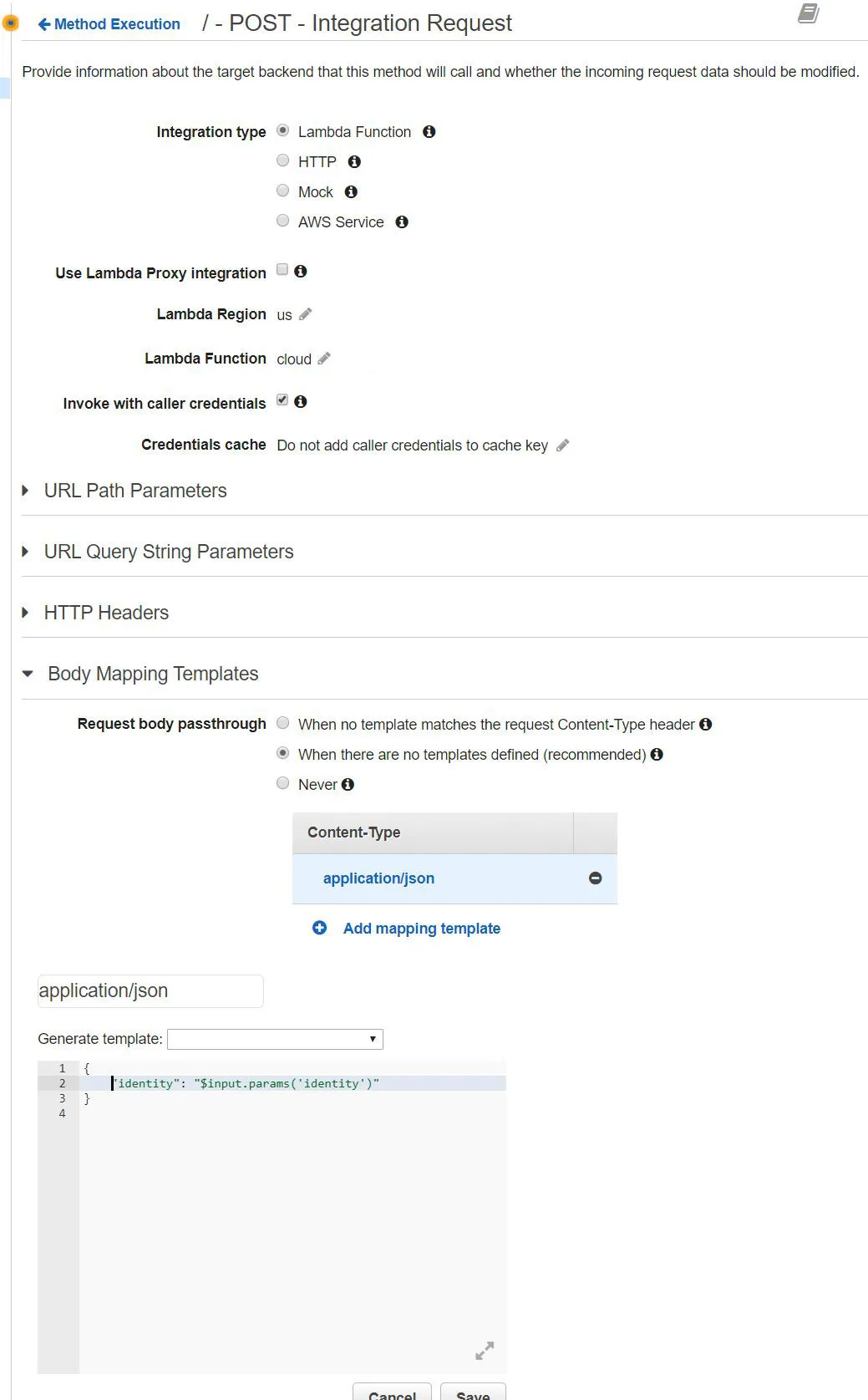The width and height of the screenshot is (868, 1400).
Task: Enable Use Lambda Proxy integration checkbox
Action: [282, 270]
